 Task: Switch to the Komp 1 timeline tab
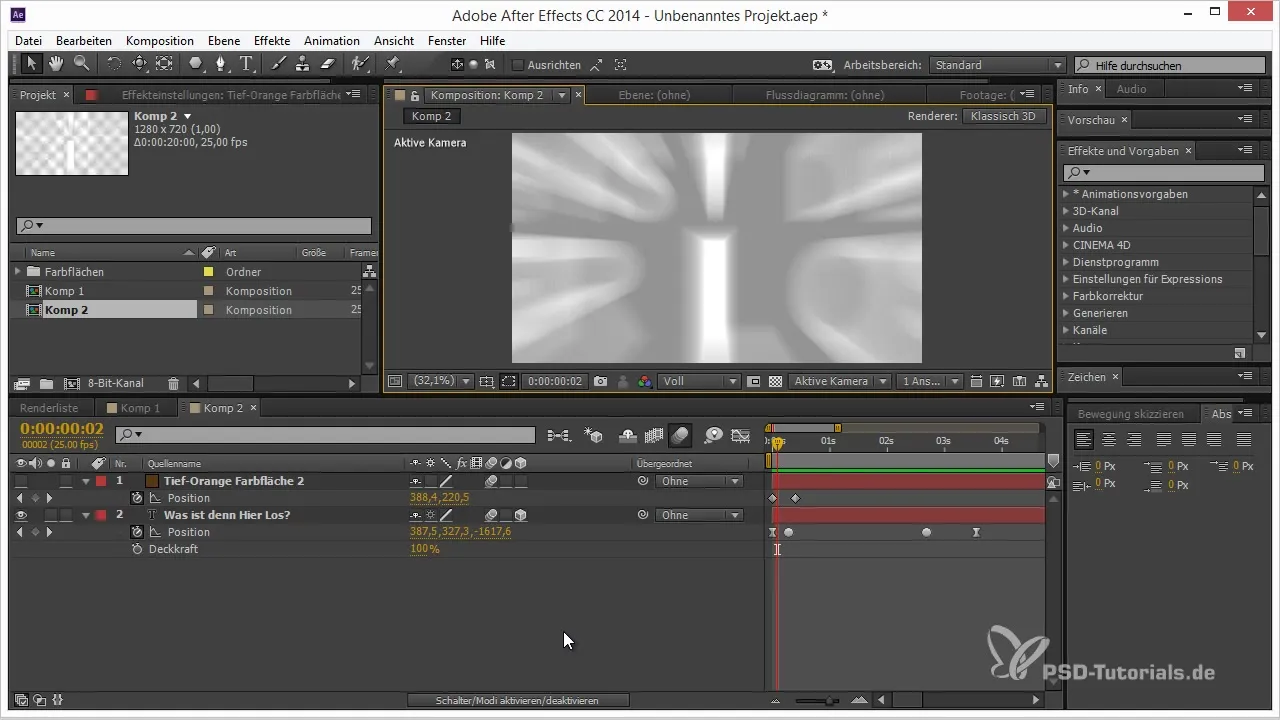coord(139,408)
